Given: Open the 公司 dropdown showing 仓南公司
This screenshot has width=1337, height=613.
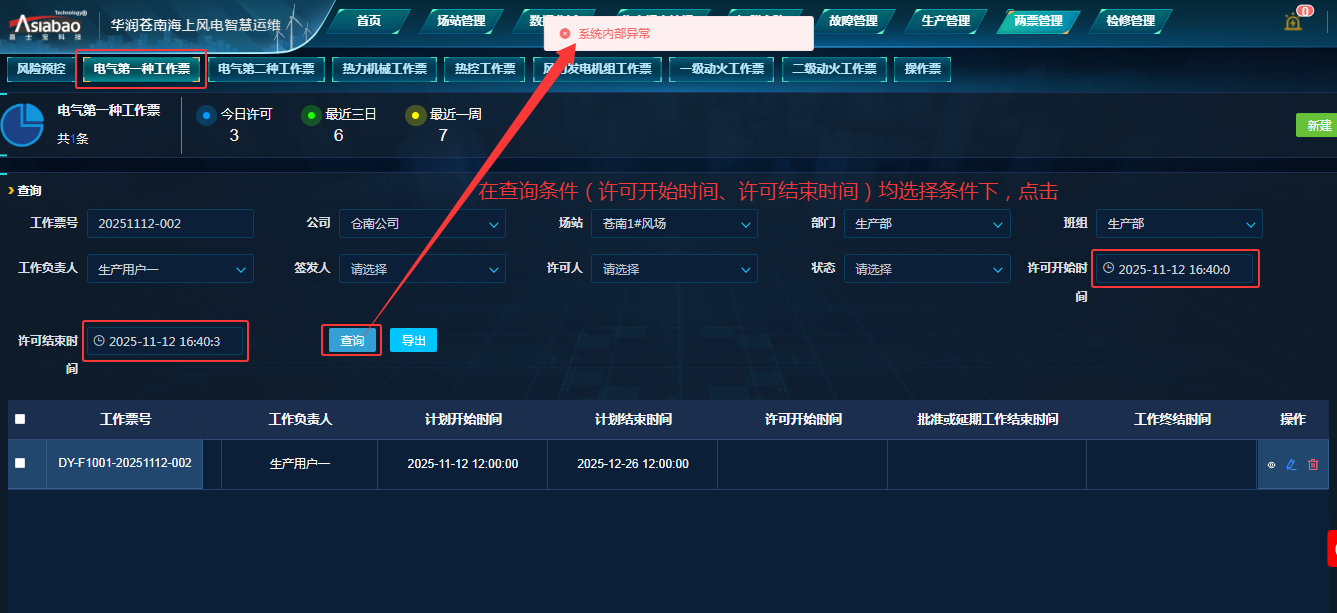Looking at the screenshot, I should [422, 224].
